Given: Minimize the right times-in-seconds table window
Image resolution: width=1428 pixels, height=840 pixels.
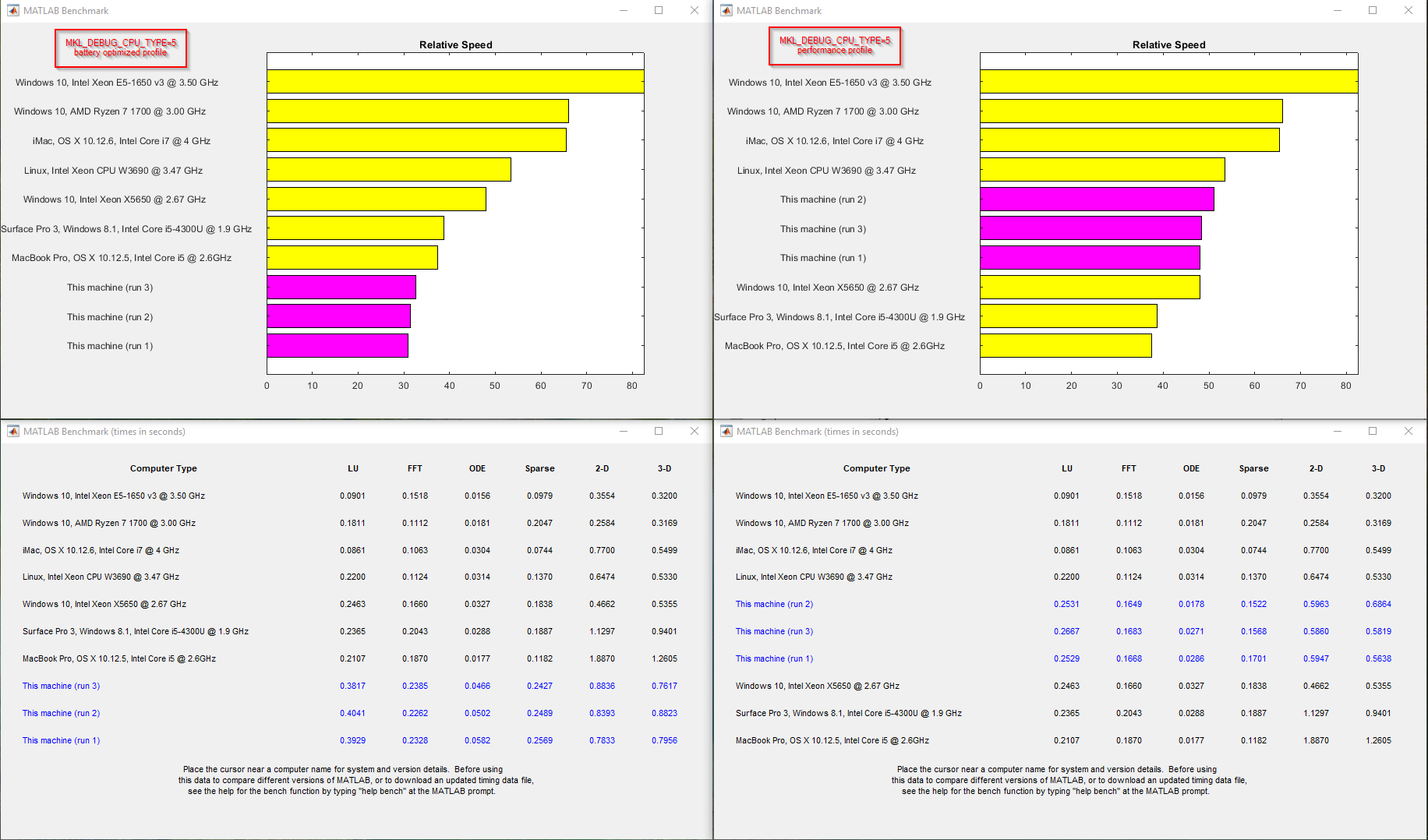Looking at the screenshot, I should tap(1338, 432).
